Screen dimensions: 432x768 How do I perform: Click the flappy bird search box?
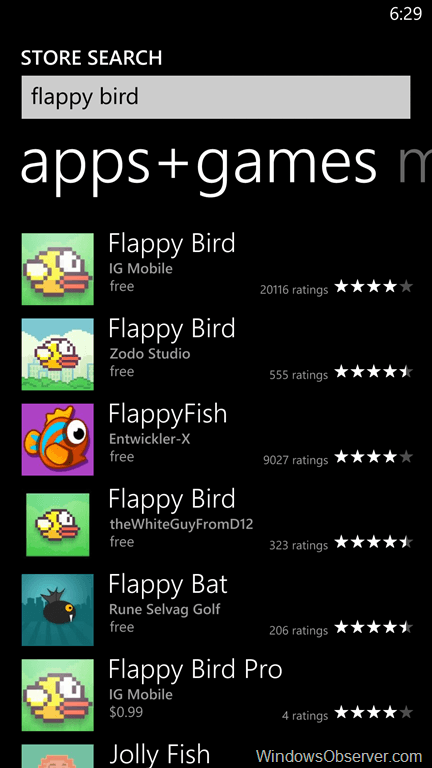point(216,97)
